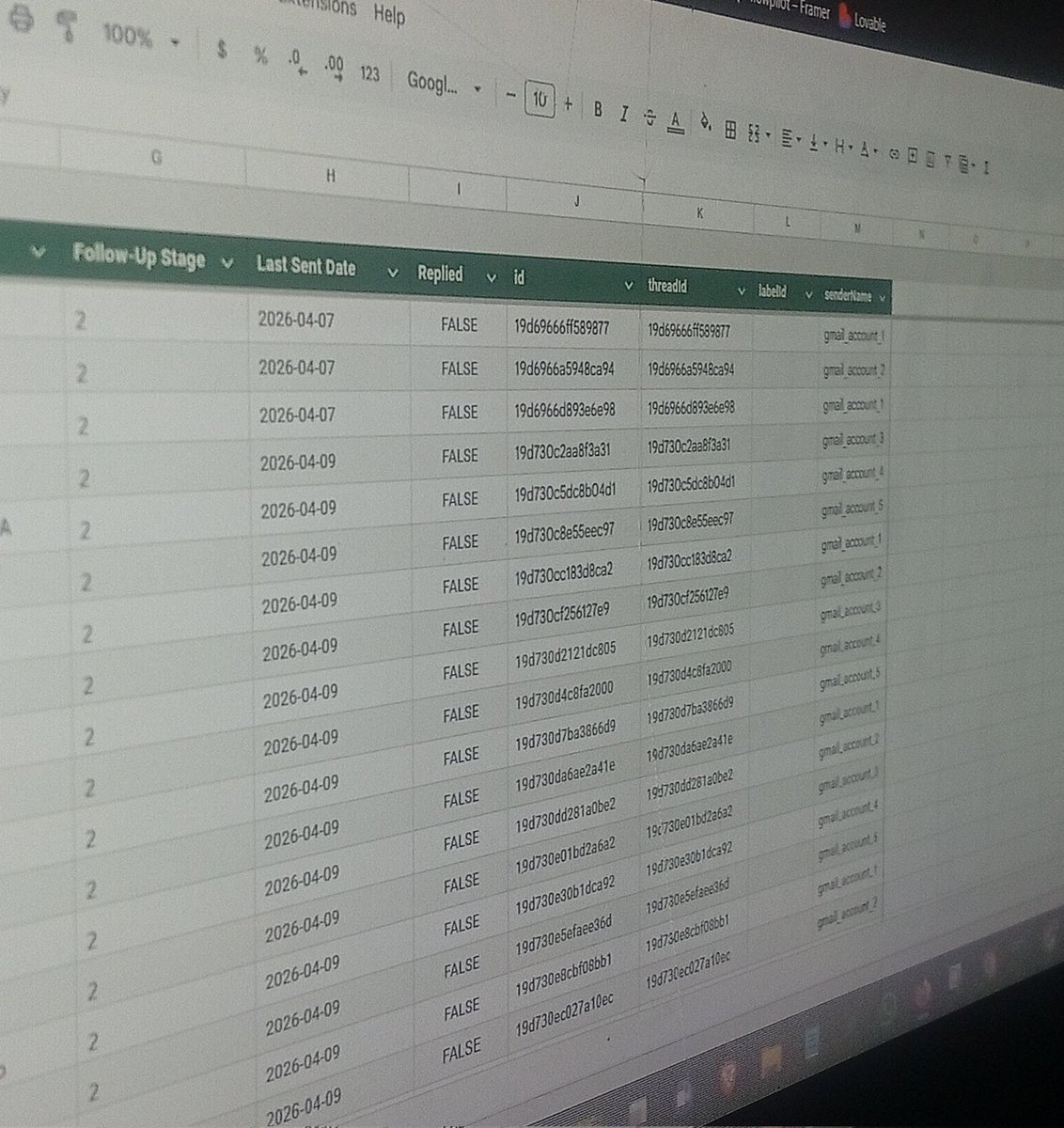Open the Last Sent Date filter dropdown
Viewport: 1064px width, 1128px height.
[393, 273]
